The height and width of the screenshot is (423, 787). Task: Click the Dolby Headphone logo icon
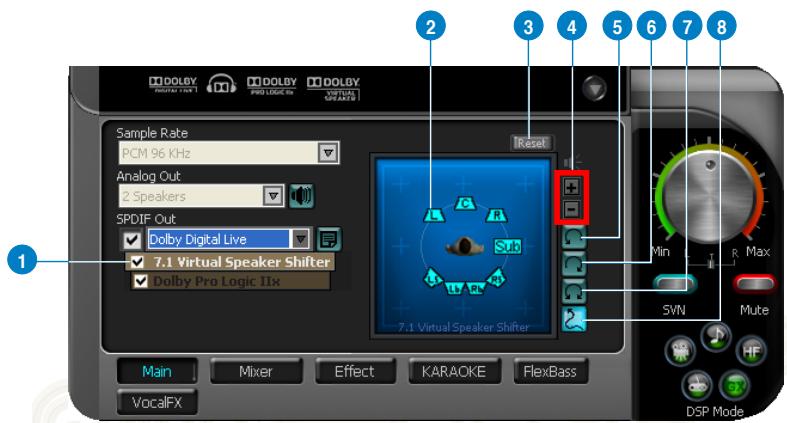[x=221, y=84]
